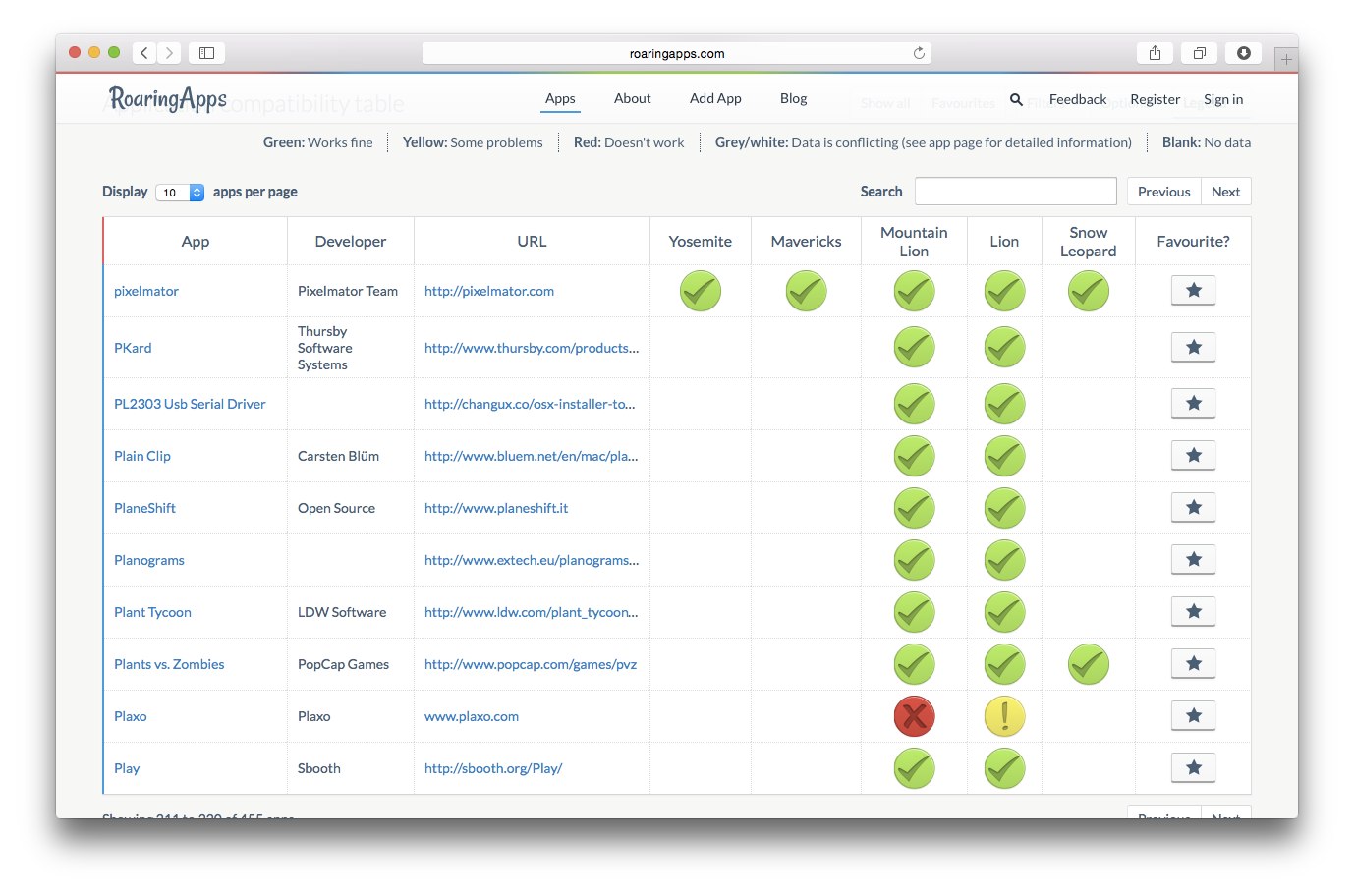Open the Register link

1156,99
